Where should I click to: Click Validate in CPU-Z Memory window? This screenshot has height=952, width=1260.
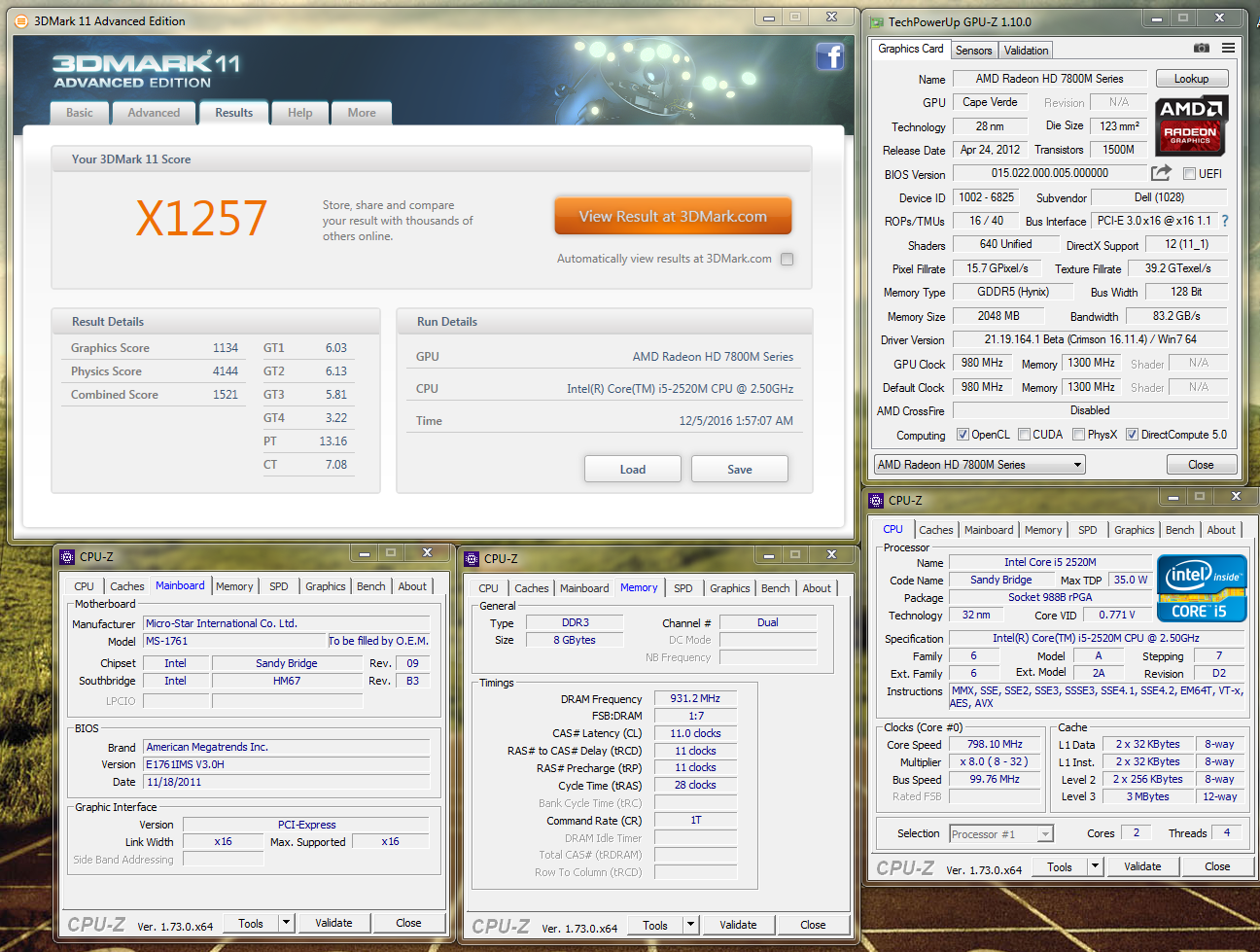coord(738,925)
